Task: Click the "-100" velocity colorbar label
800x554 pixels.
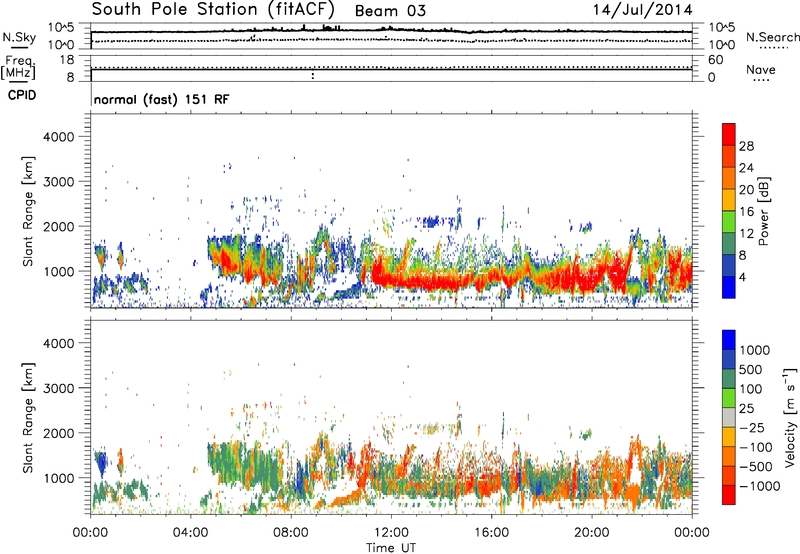Action: click(755, 447)
